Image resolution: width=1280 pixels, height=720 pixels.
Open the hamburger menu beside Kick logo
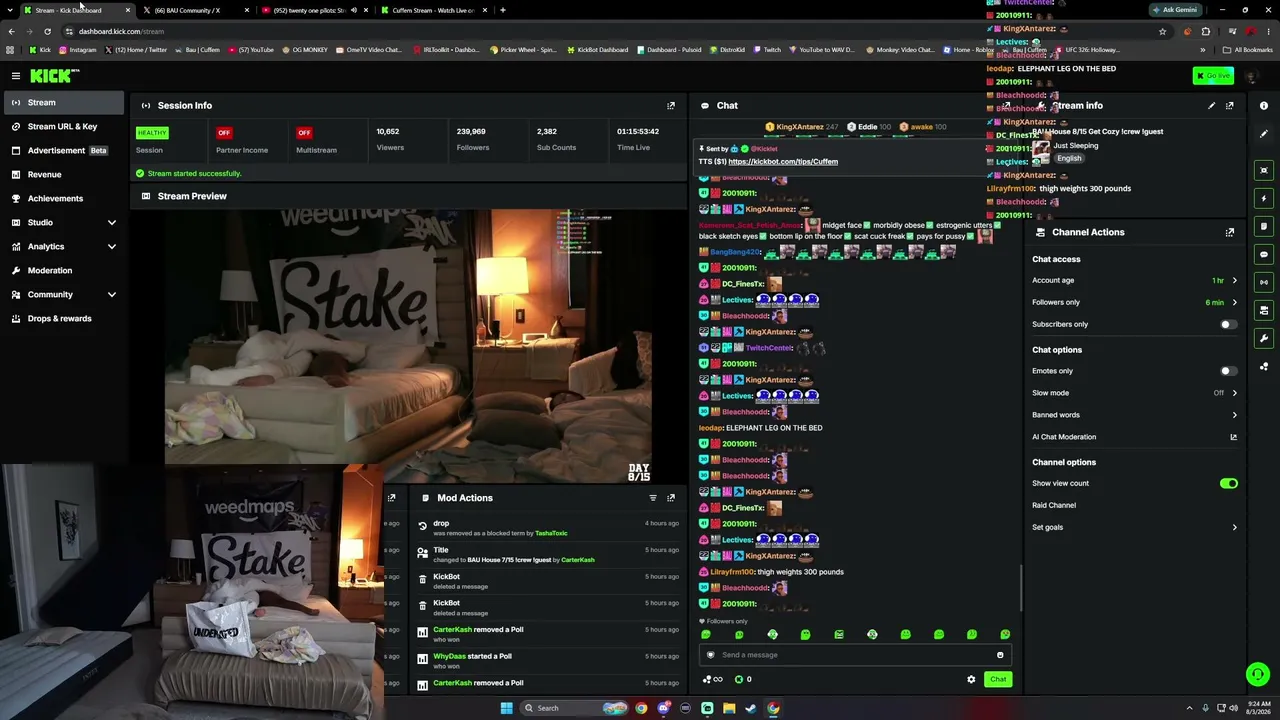tap(16, 76)
